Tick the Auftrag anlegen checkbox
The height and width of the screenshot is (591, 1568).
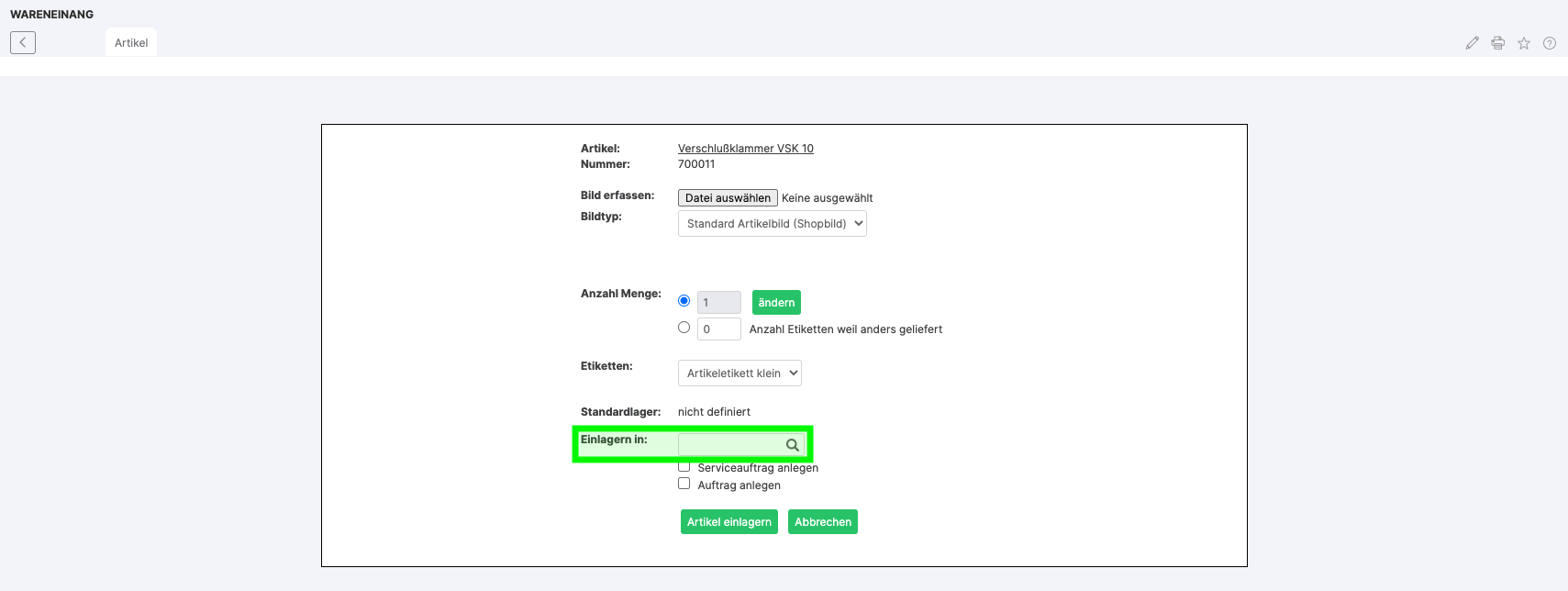click(x=684, y=484)
